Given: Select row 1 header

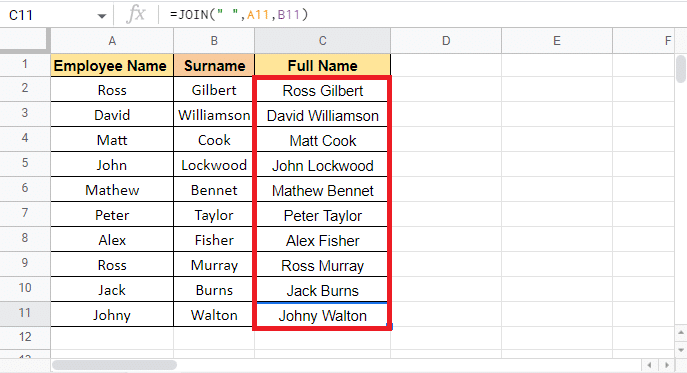Looking at the screenshot, I should click(x=25, y=65).
